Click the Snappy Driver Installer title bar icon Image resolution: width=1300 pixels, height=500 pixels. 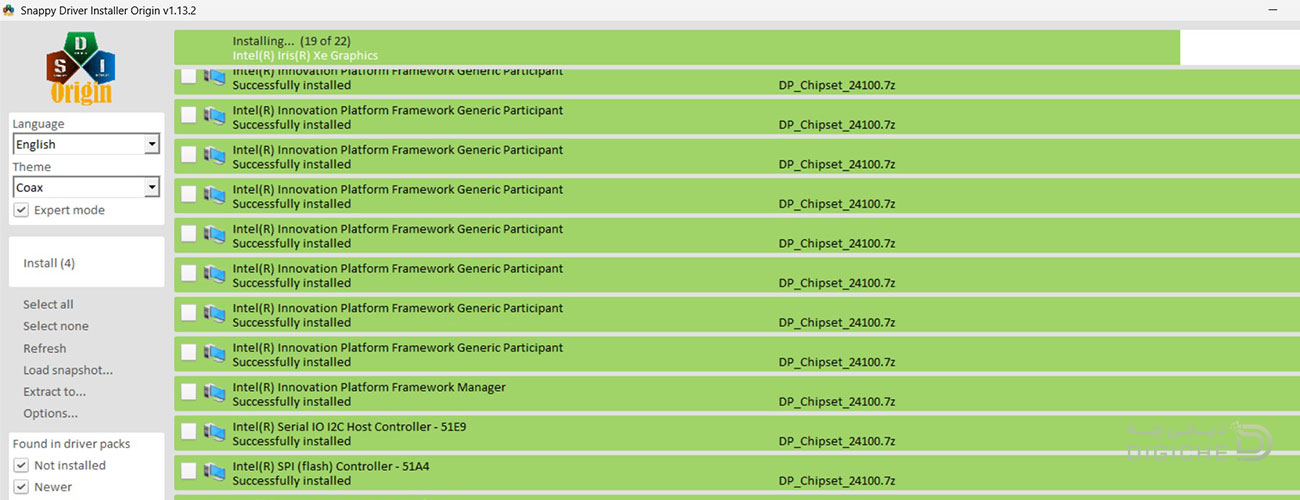(10, 10)
